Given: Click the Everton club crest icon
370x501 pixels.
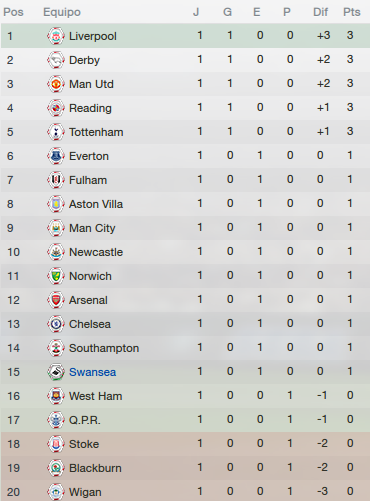Looking at the screenshot, I should [x=56, y=156].
